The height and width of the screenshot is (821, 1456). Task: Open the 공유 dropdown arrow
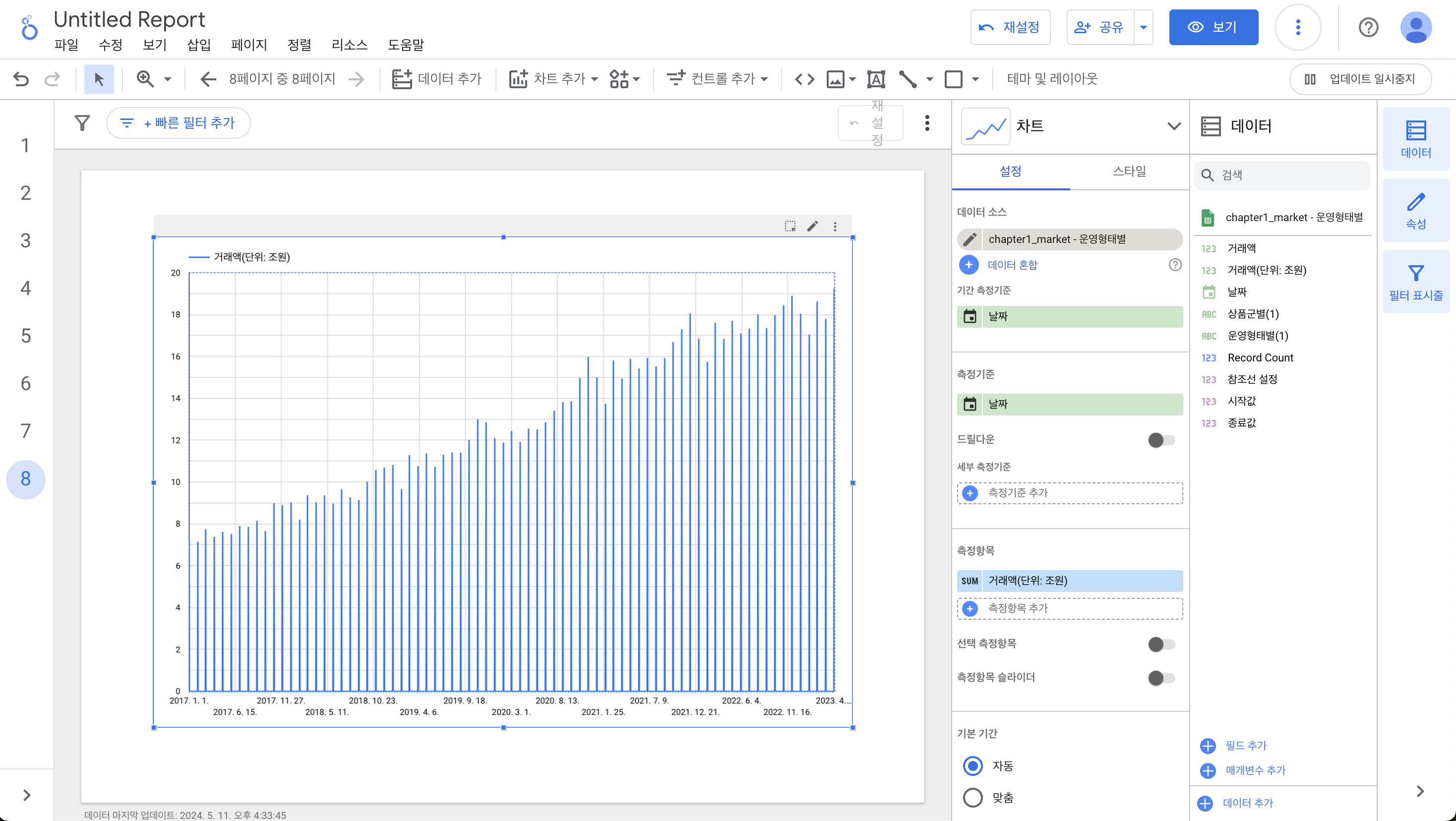click(1143, 27)
